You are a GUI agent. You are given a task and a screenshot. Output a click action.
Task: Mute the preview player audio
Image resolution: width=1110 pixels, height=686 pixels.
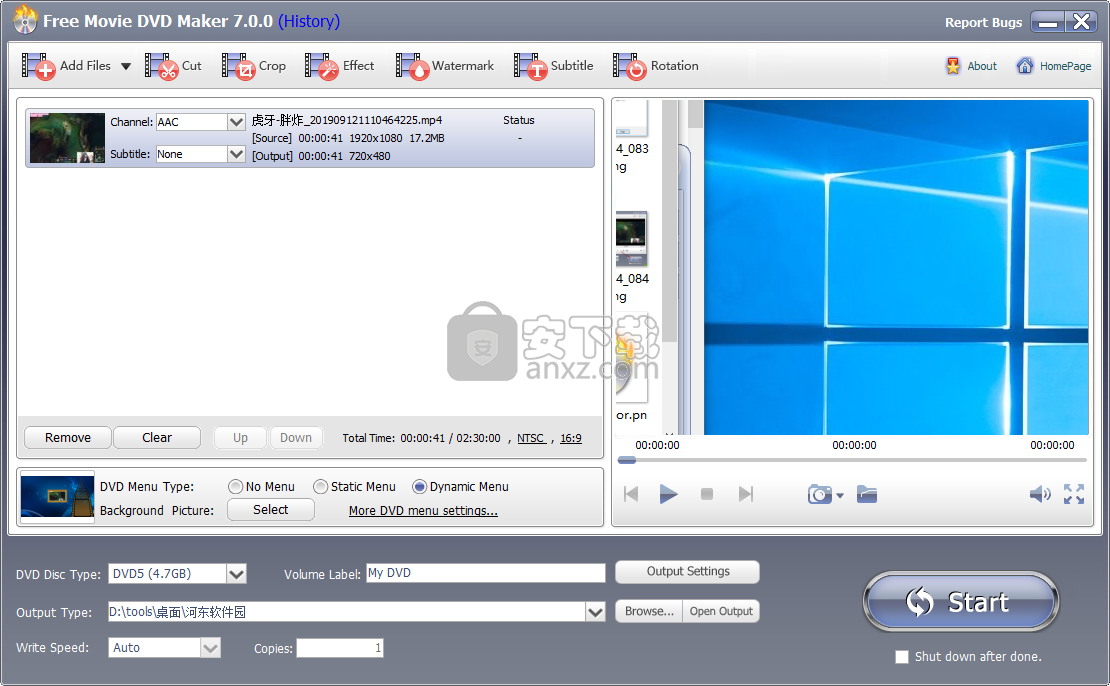click(x=1039, y=493)
